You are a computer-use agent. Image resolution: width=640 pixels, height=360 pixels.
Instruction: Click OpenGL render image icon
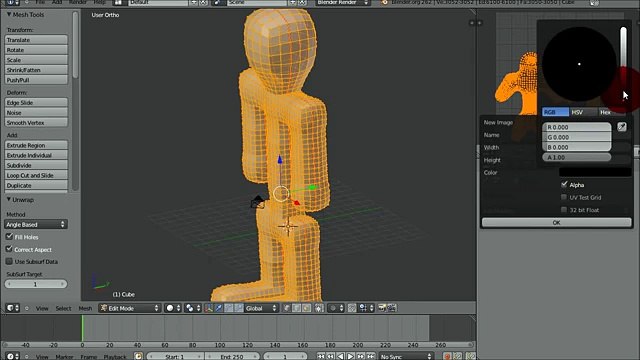click(x=382, y=308)
